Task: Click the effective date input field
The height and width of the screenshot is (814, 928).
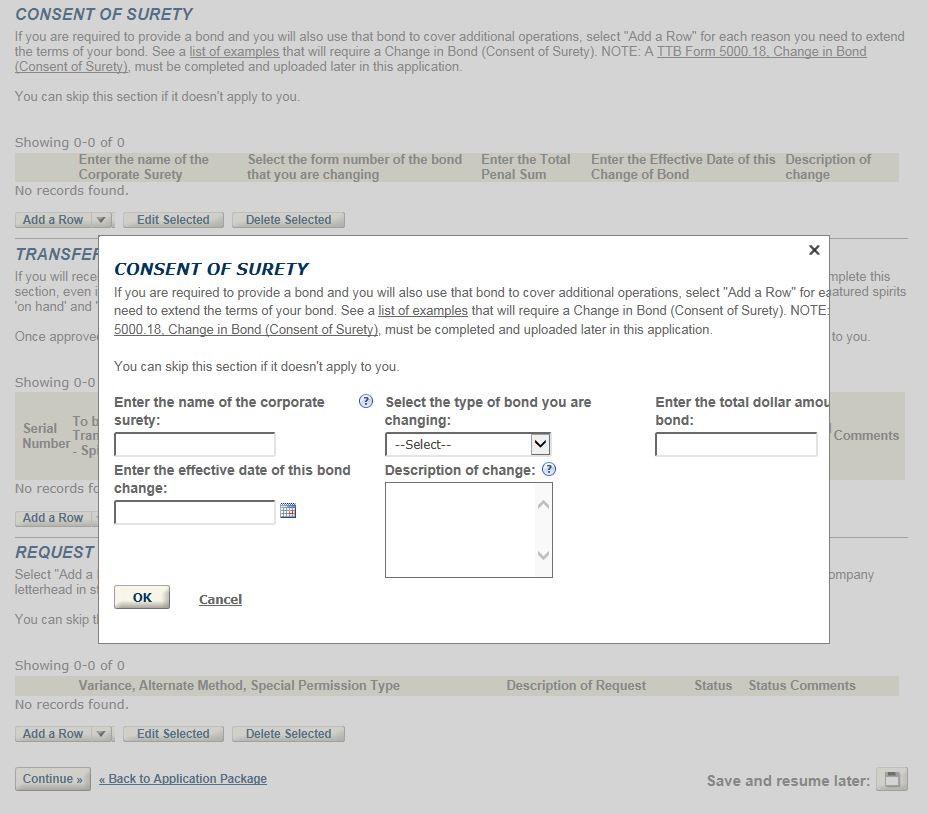Action: tap(194, 512)
